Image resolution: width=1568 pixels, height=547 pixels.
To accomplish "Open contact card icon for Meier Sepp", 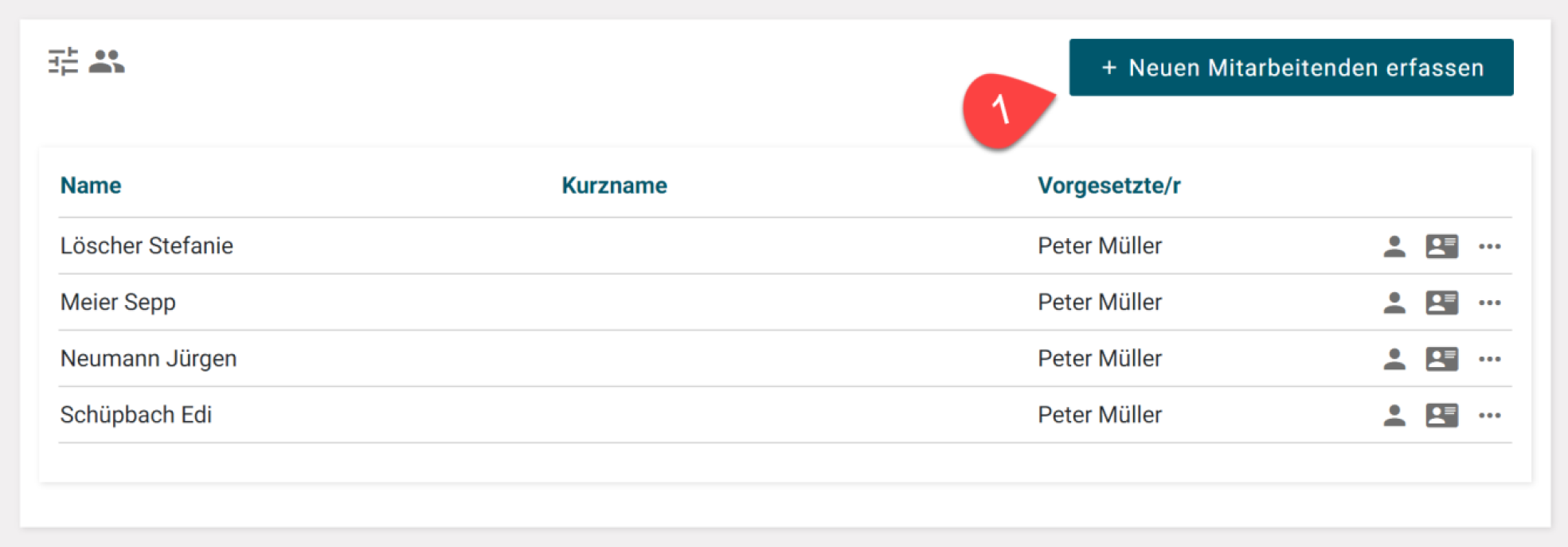I will (1441, 303).
